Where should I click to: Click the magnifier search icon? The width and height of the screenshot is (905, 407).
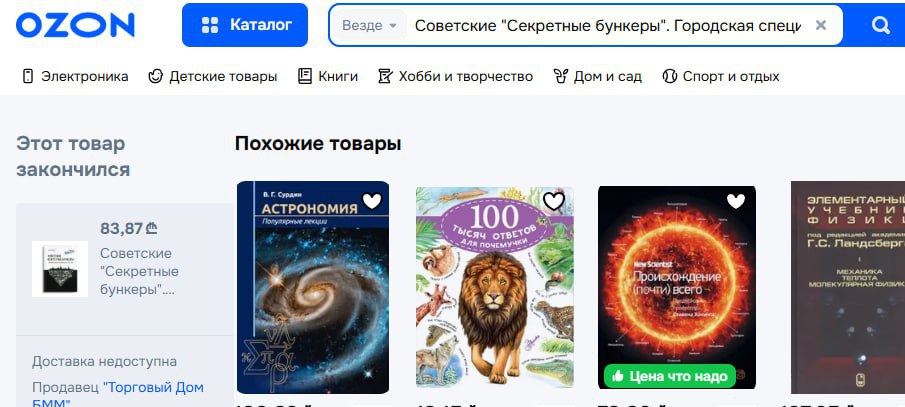[880, 25]
